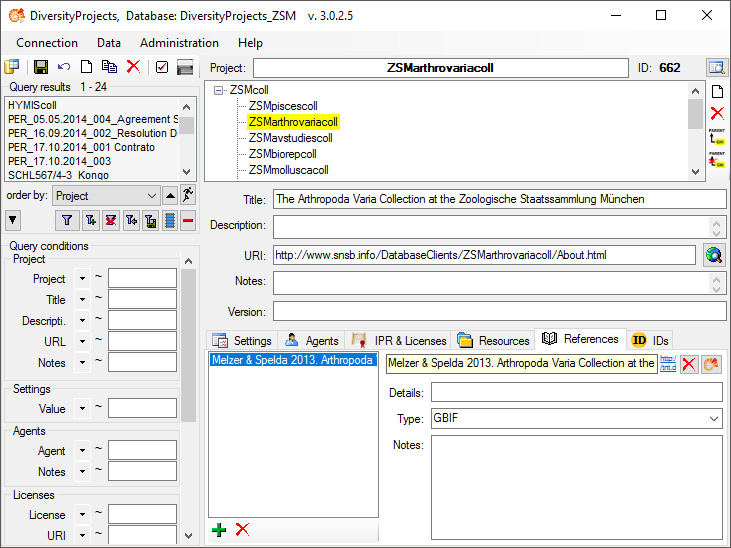731x548 pixels.
Task: Select ZSMavstudiescoll in project tree
Action: [290, 138]
